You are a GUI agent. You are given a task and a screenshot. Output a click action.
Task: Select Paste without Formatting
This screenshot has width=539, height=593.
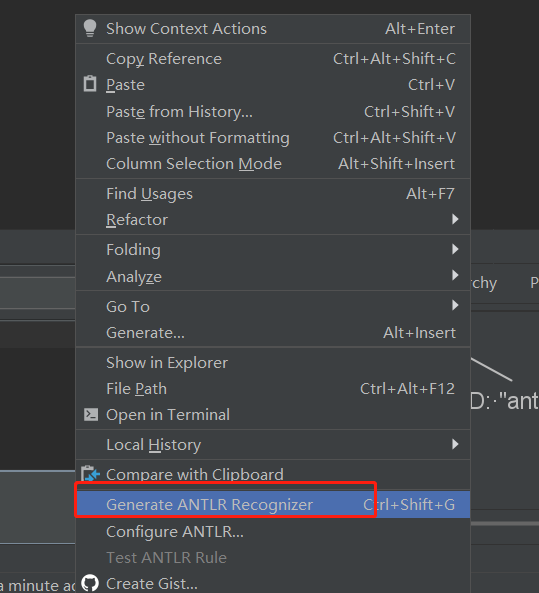point(273,138)
